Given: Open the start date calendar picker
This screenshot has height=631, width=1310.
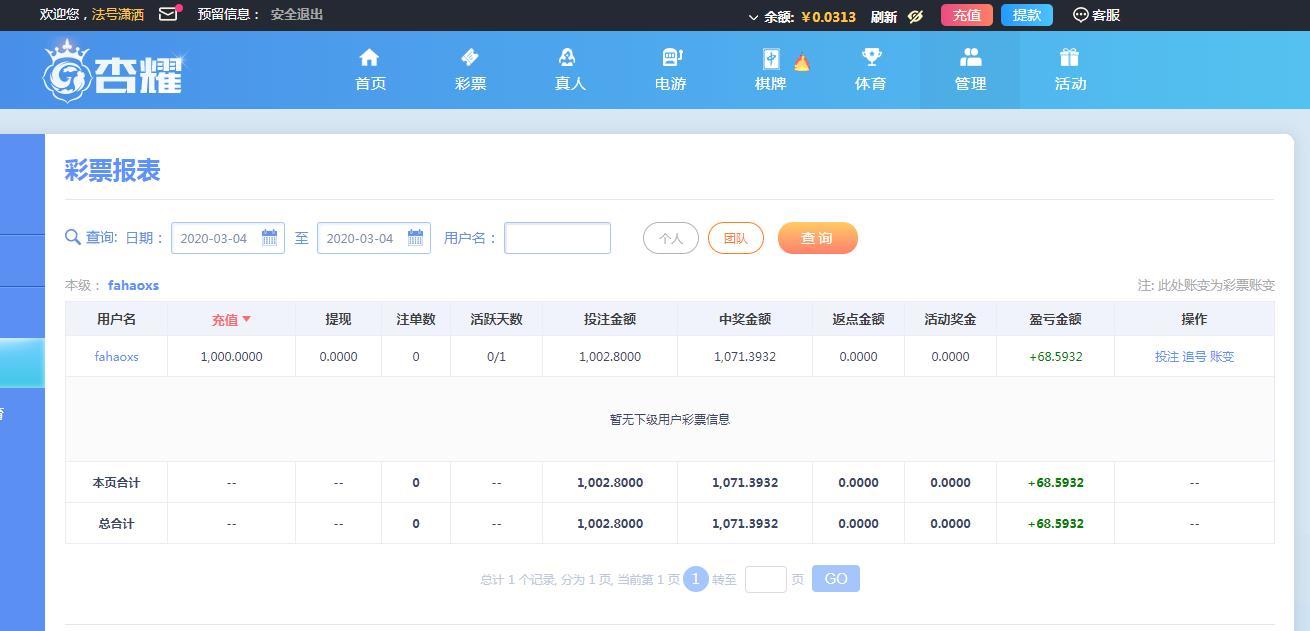Looking at the screenshot, I should coord(269,238).
